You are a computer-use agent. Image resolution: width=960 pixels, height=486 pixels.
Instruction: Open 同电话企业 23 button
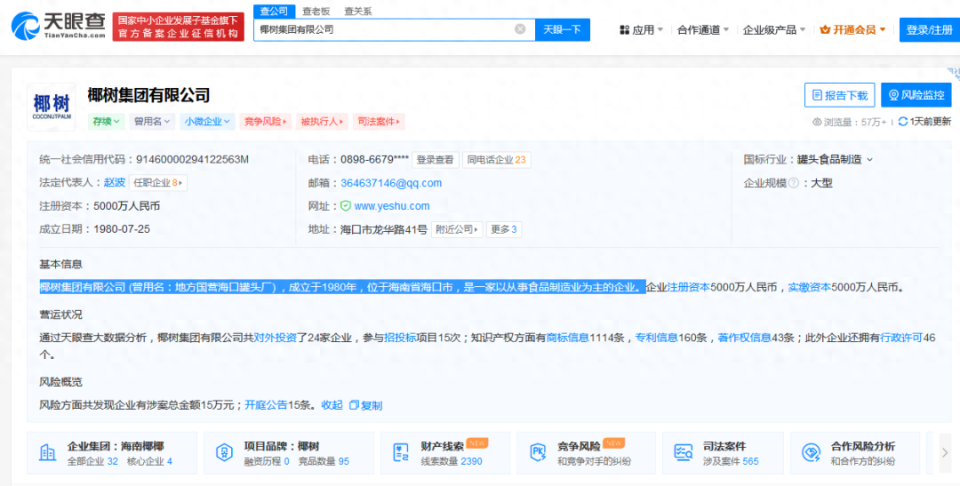[497, 160]
